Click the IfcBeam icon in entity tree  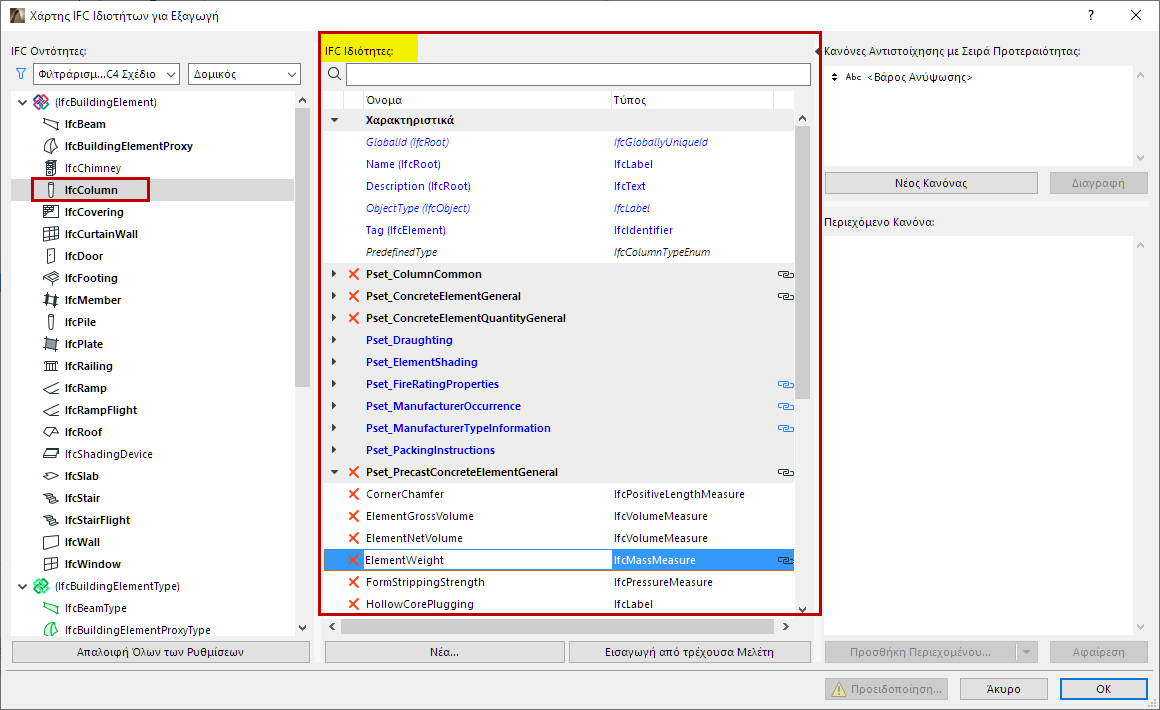[x=51, y=124]
